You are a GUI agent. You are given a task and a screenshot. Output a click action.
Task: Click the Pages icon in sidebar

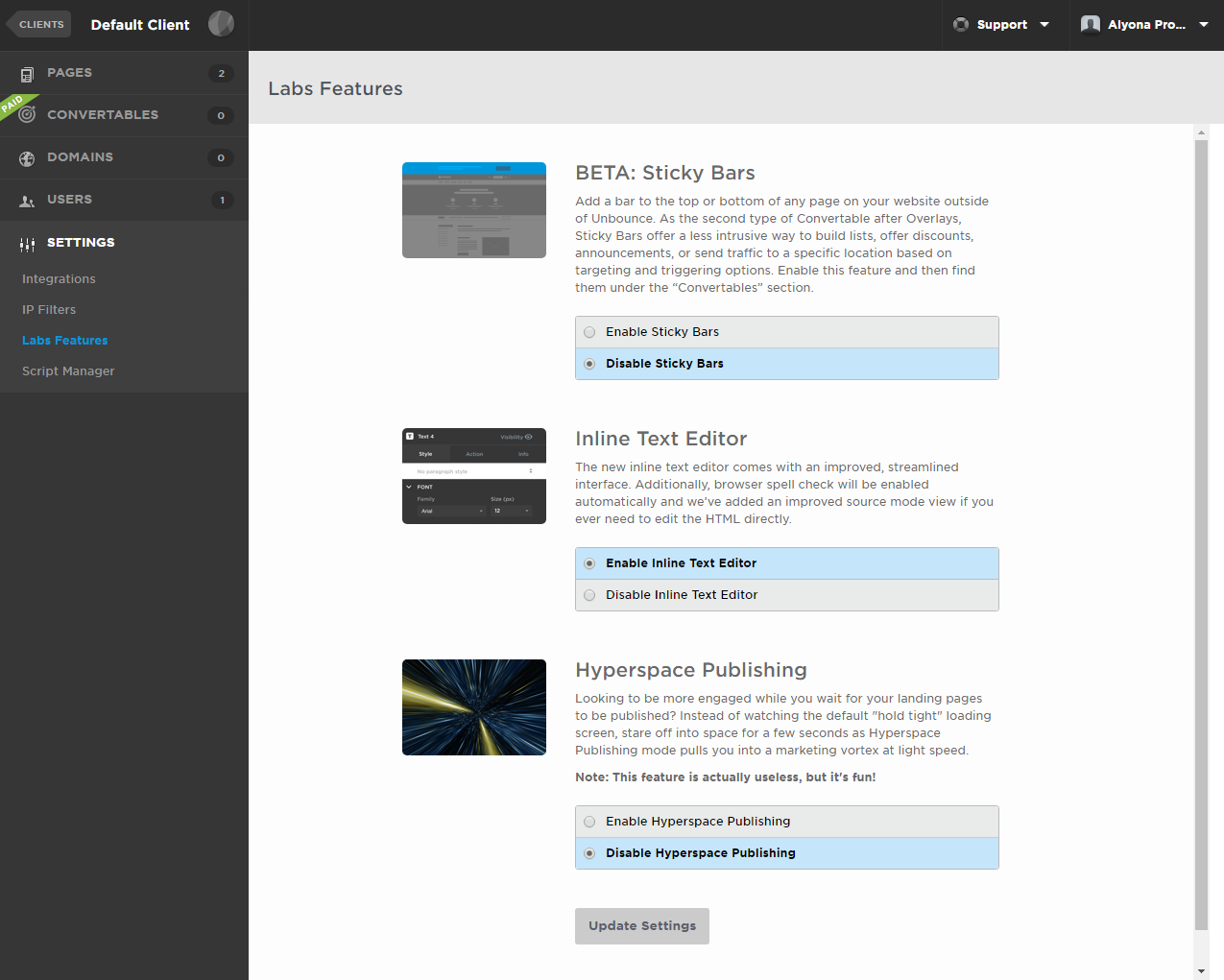pyautogui.click(x=27, y=74)
